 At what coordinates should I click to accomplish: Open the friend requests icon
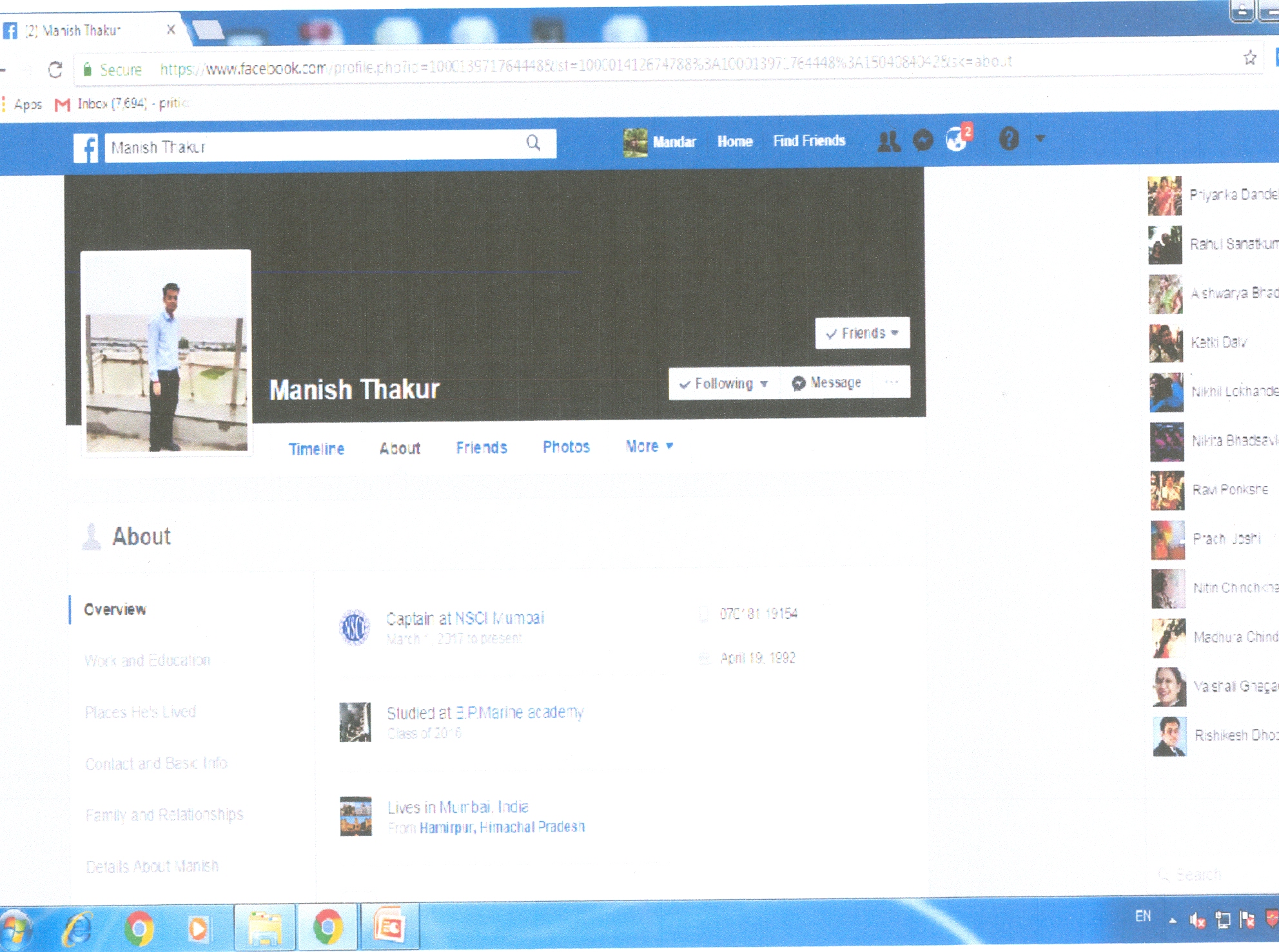889,141
